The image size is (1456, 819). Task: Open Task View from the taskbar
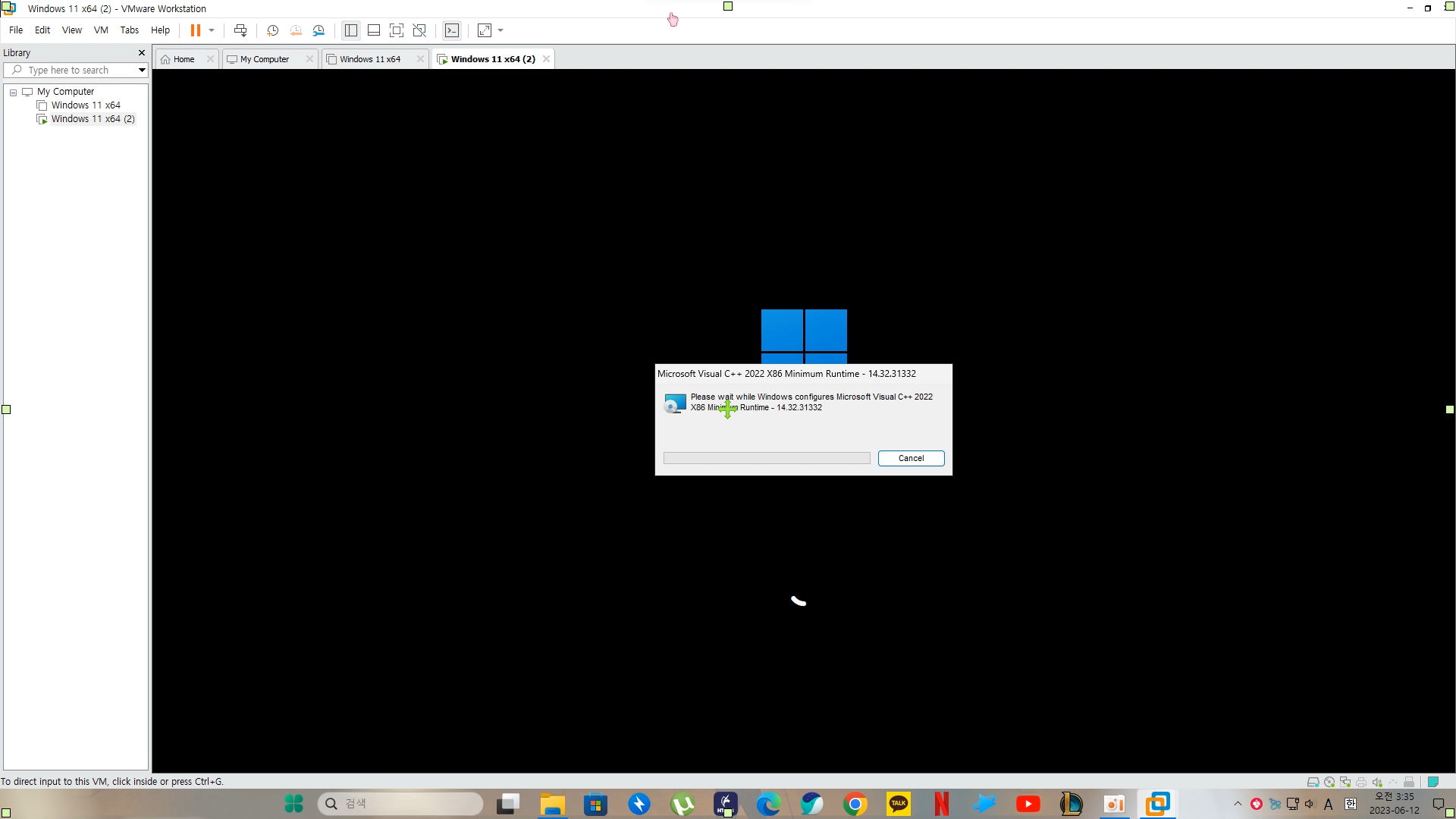coord(508,804)
